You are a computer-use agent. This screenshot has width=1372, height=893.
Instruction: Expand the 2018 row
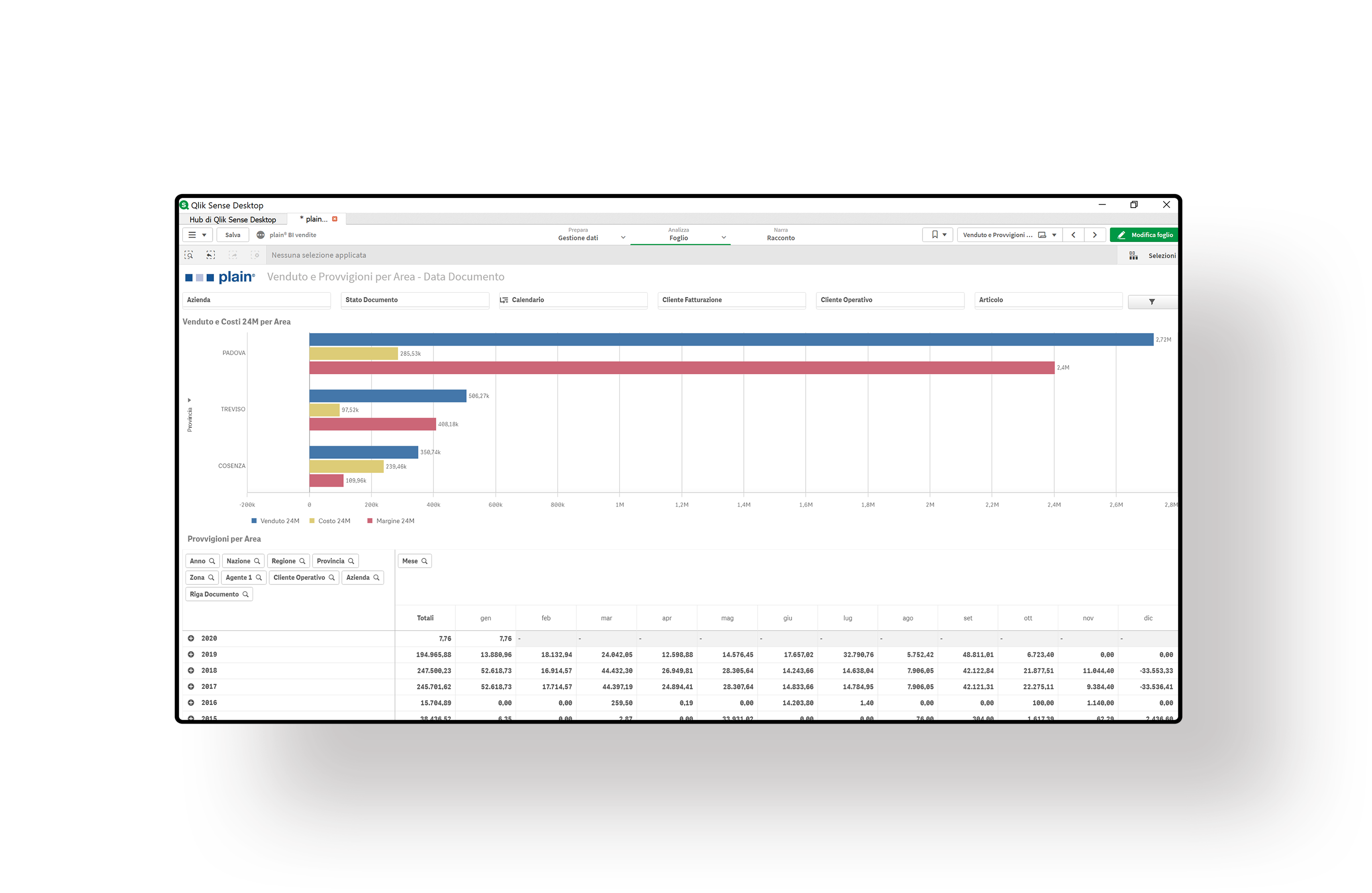tap(191, 670)
